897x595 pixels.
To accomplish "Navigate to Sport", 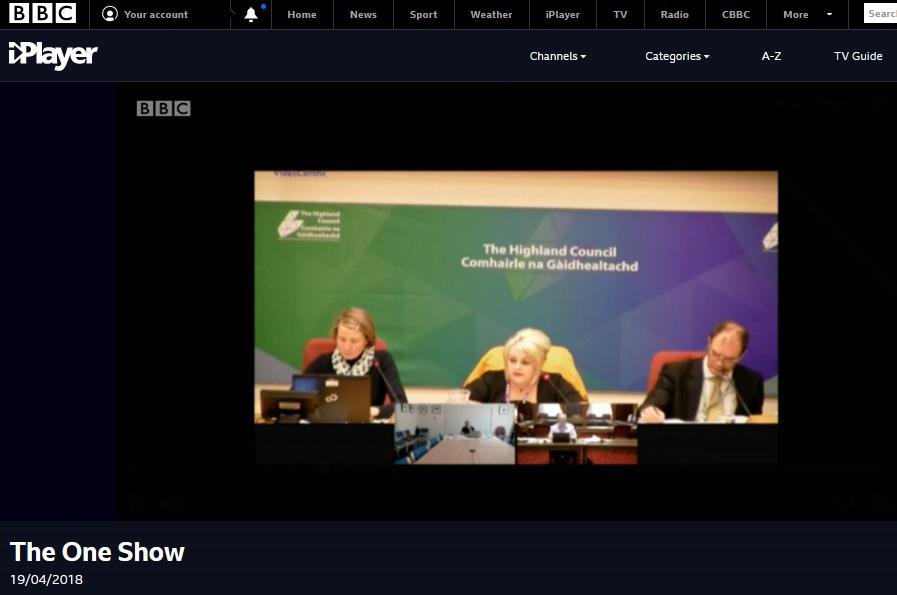I will click(423, 14).
